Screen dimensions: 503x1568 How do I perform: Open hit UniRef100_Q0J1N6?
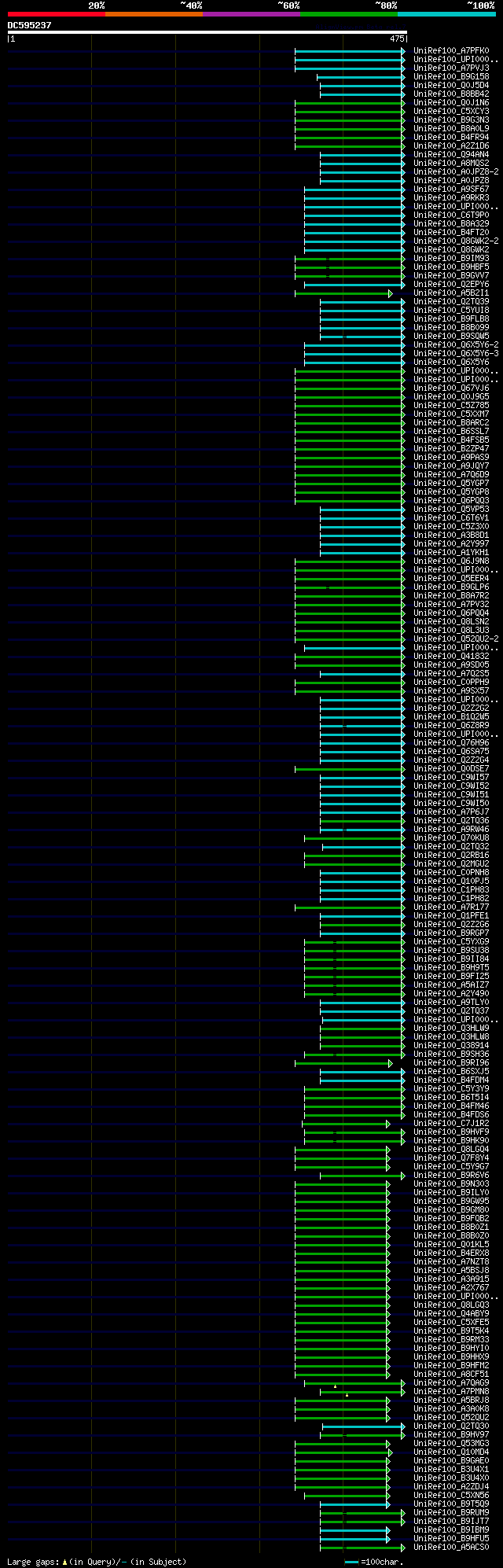pos(451,103)
